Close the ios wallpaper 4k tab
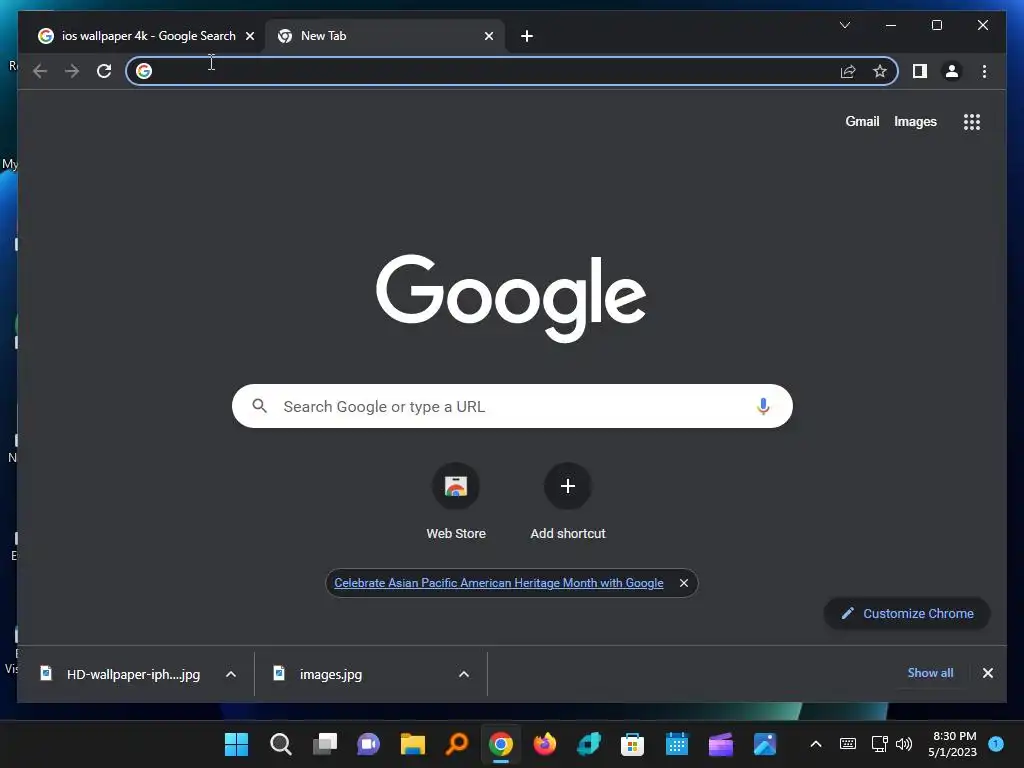Screen dimensions: 1024x768 [x=249, y=36]
